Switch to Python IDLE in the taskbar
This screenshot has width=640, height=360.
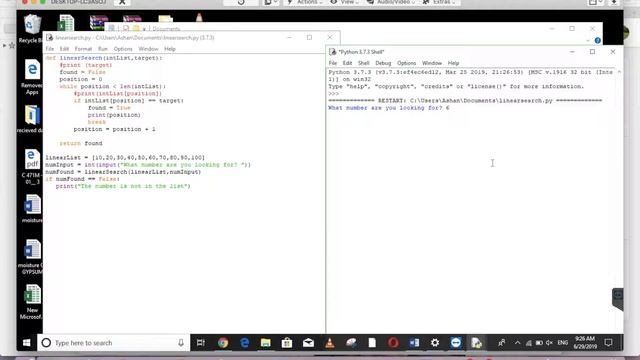[476, 343]
